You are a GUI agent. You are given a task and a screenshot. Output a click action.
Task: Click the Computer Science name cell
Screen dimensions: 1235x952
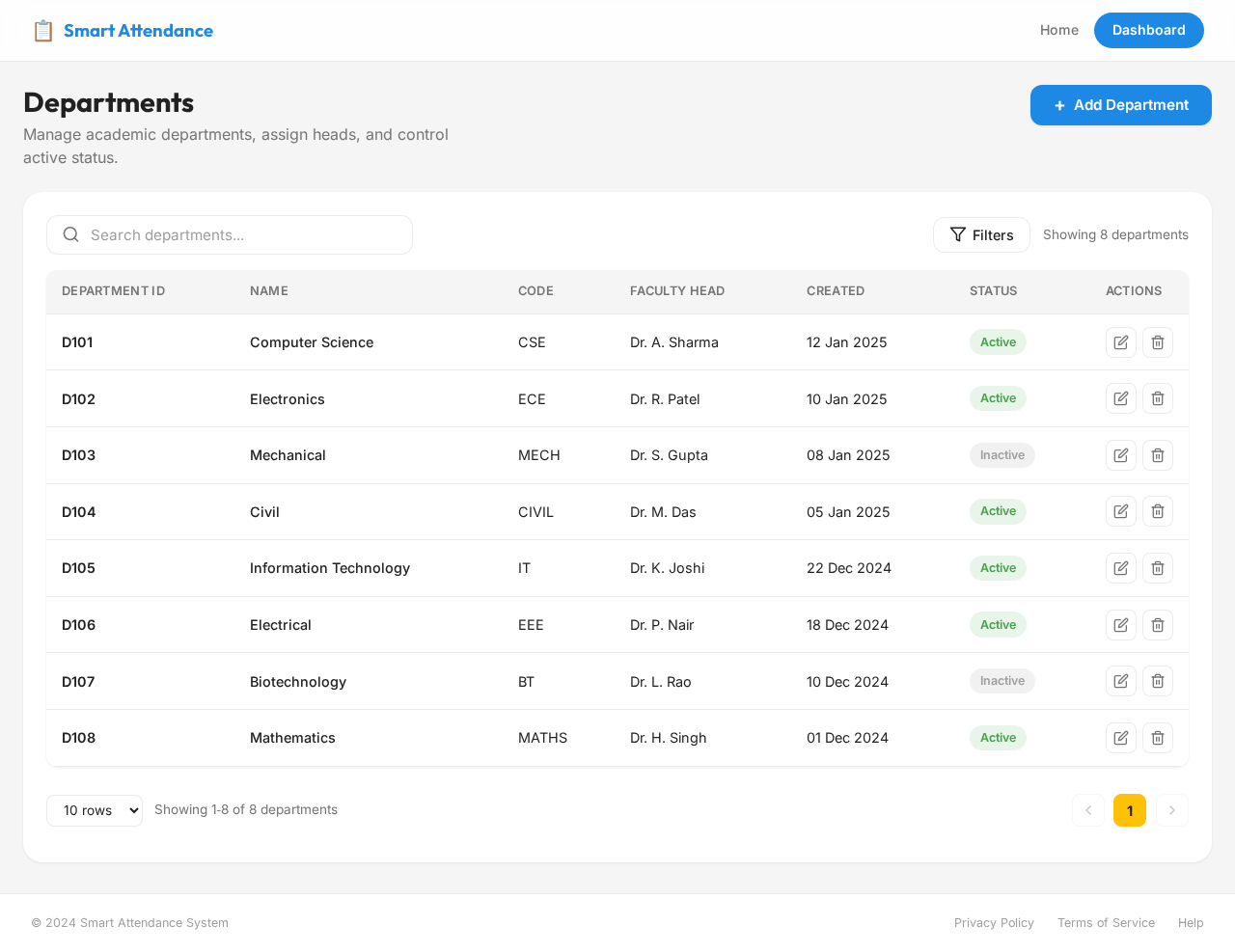click(x=312, y=342)
